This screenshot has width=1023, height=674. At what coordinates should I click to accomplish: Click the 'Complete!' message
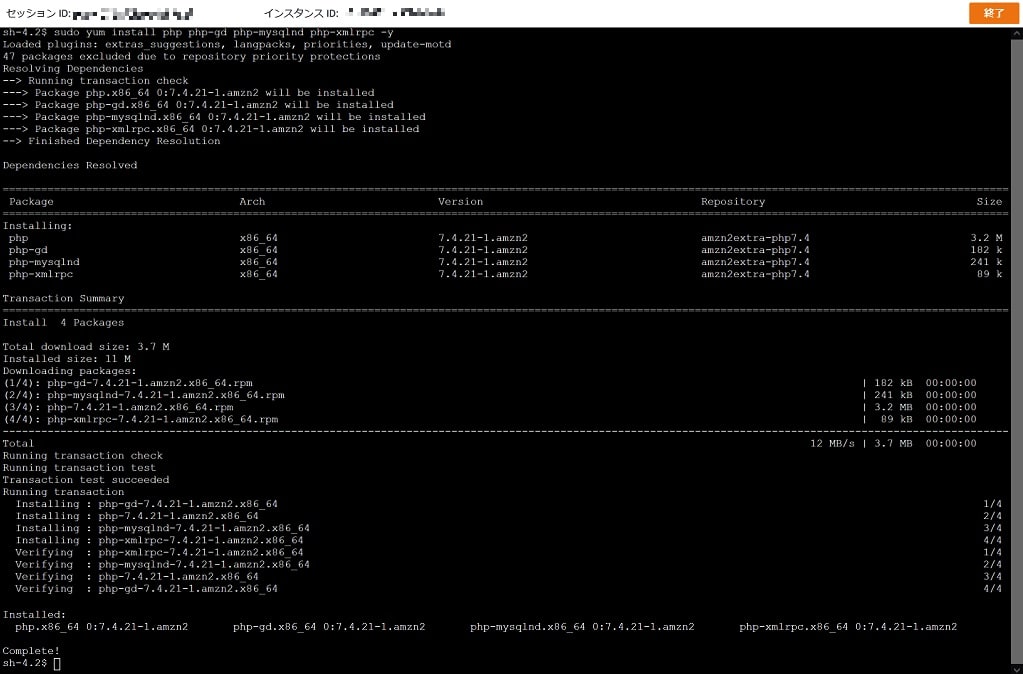point(31,651)
